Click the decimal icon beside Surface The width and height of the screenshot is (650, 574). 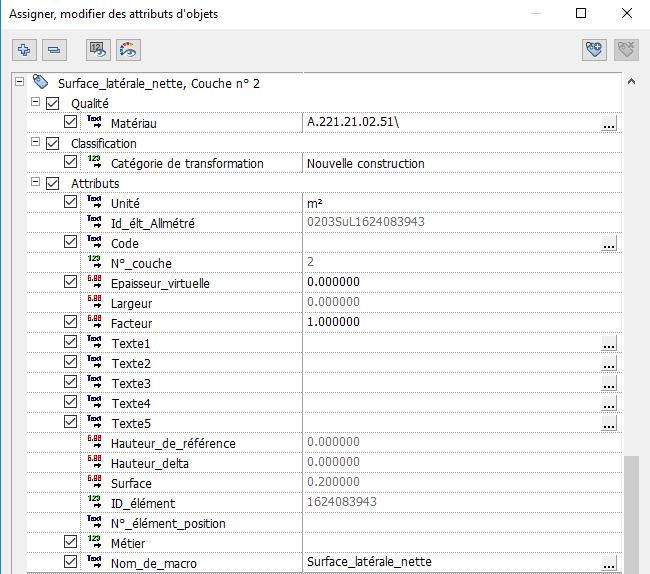point(95,482)
